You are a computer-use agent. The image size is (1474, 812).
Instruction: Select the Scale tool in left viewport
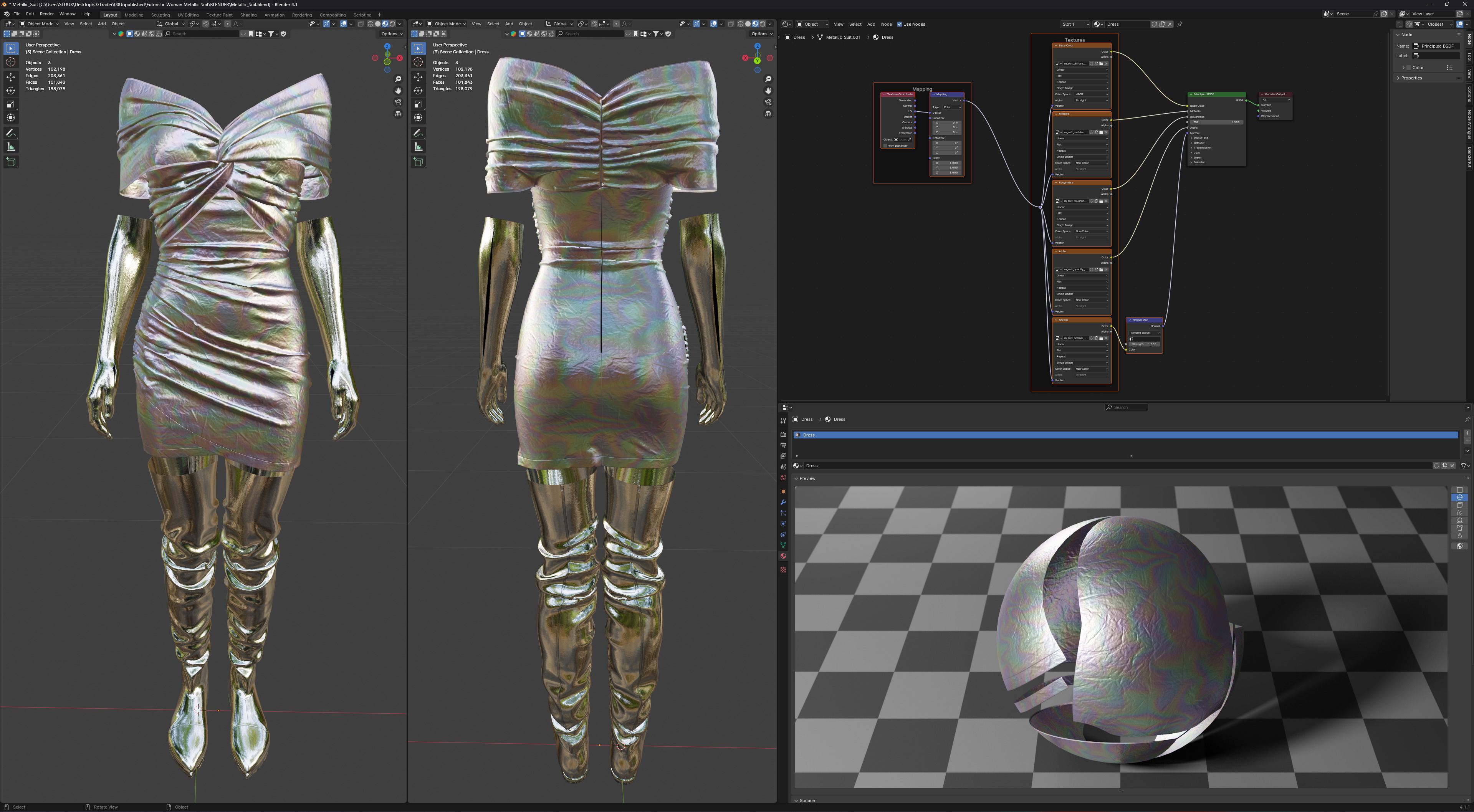[11, 104]
